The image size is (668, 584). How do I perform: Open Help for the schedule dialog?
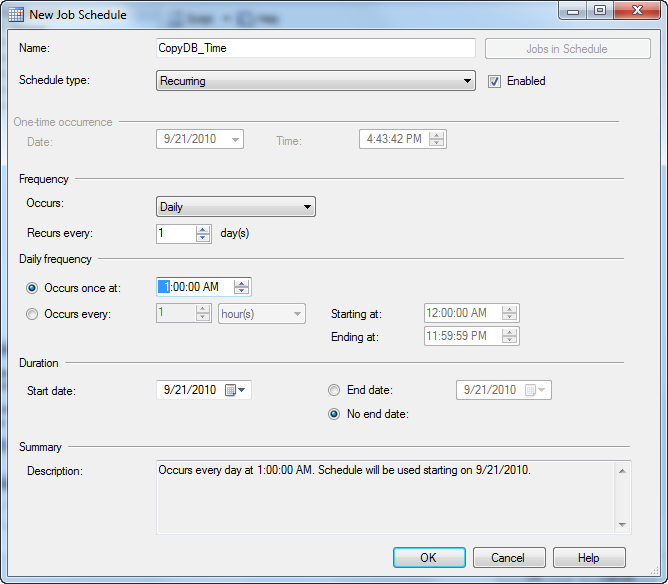coord(589,558)
